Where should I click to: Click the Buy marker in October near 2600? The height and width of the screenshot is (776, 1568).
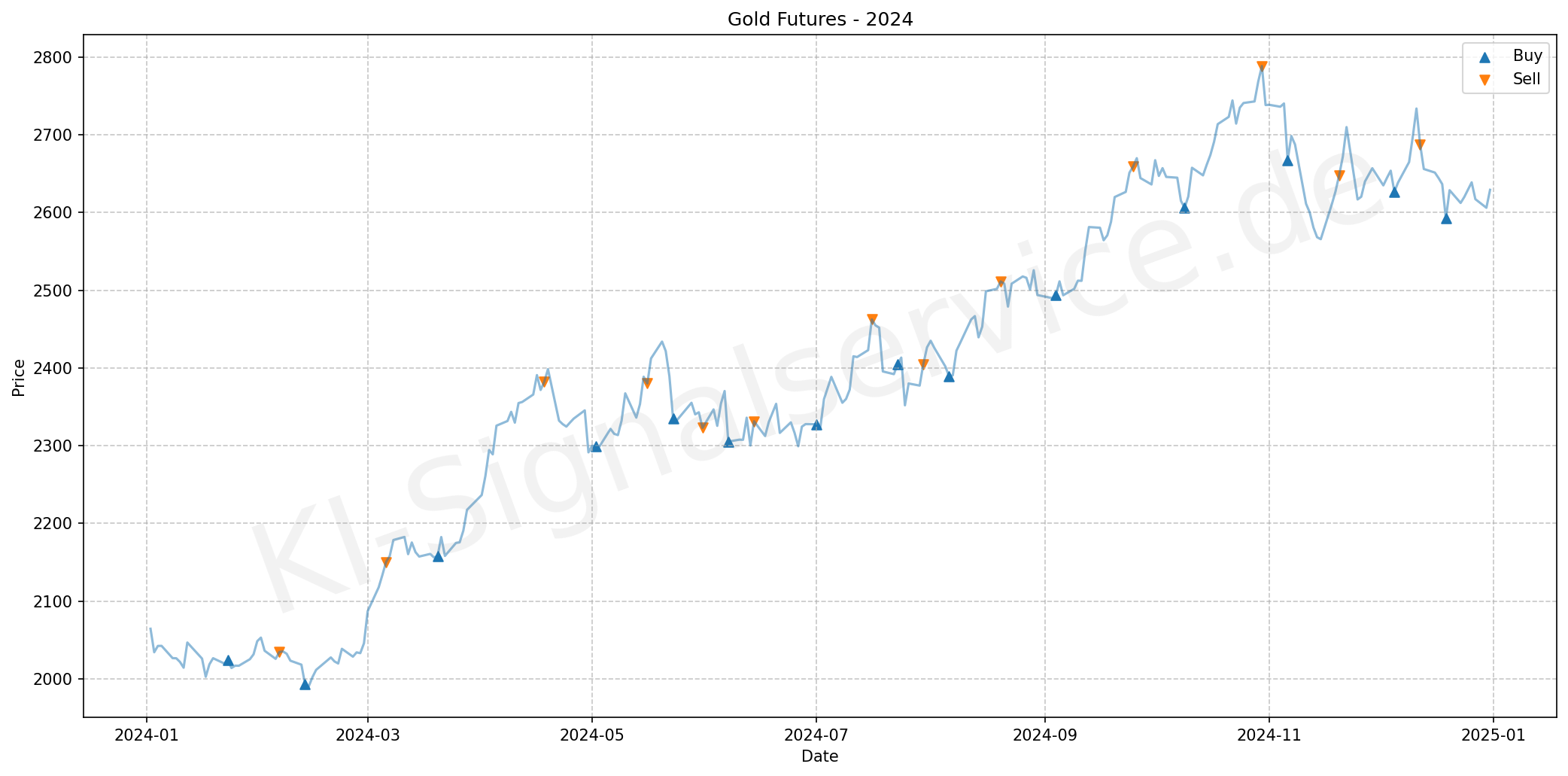point(1184,208)
